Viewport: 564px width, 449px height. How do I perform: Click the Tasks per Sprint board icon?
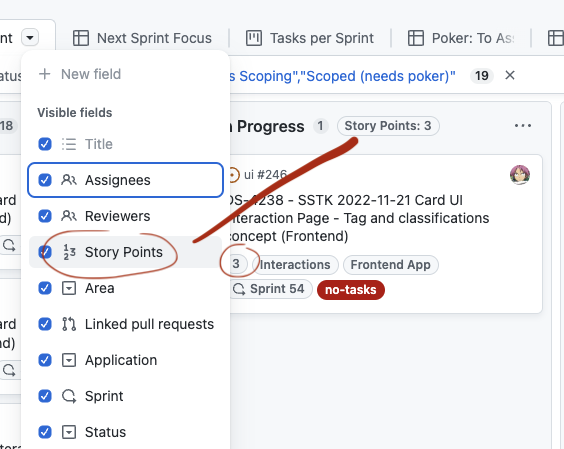(x=254, y=38)
